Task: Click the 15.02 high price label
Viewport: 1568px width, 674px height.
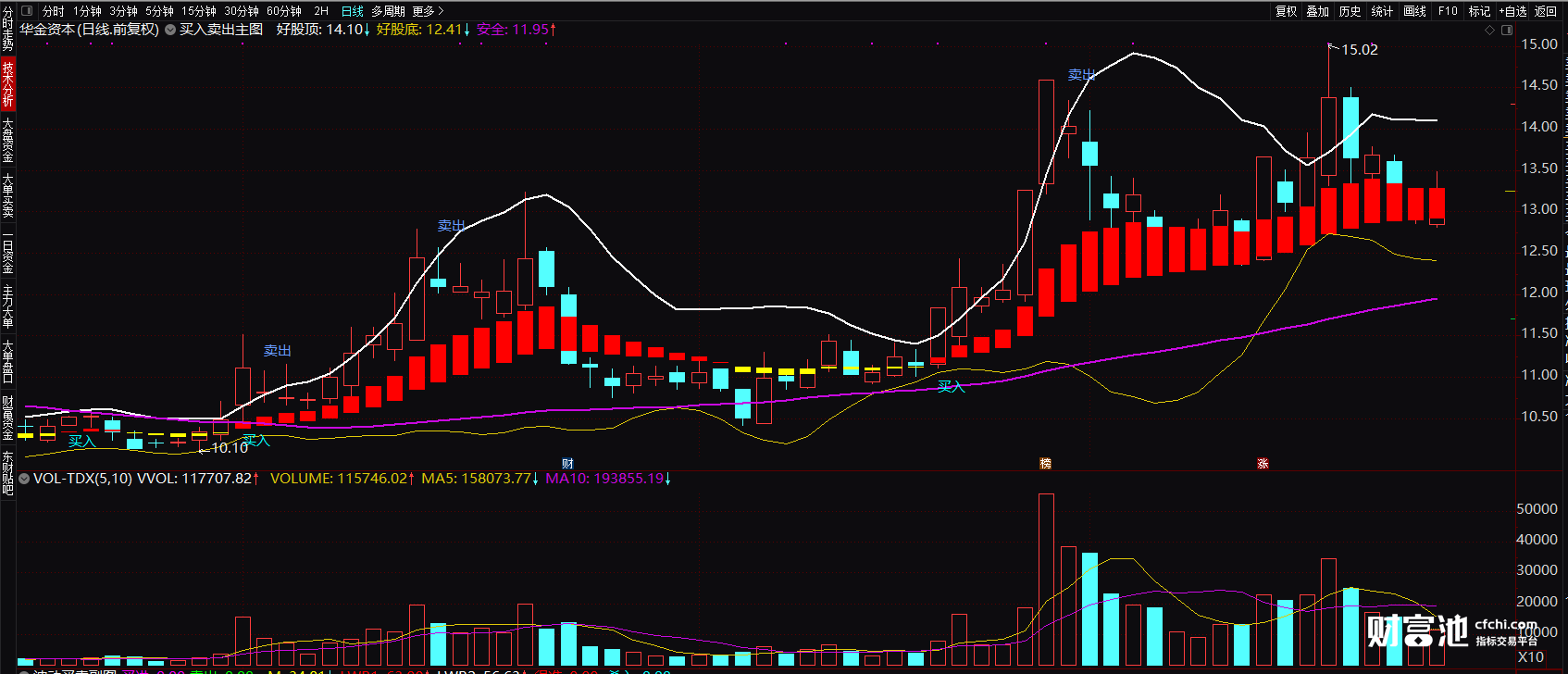Action: (x=1359, y=50)
